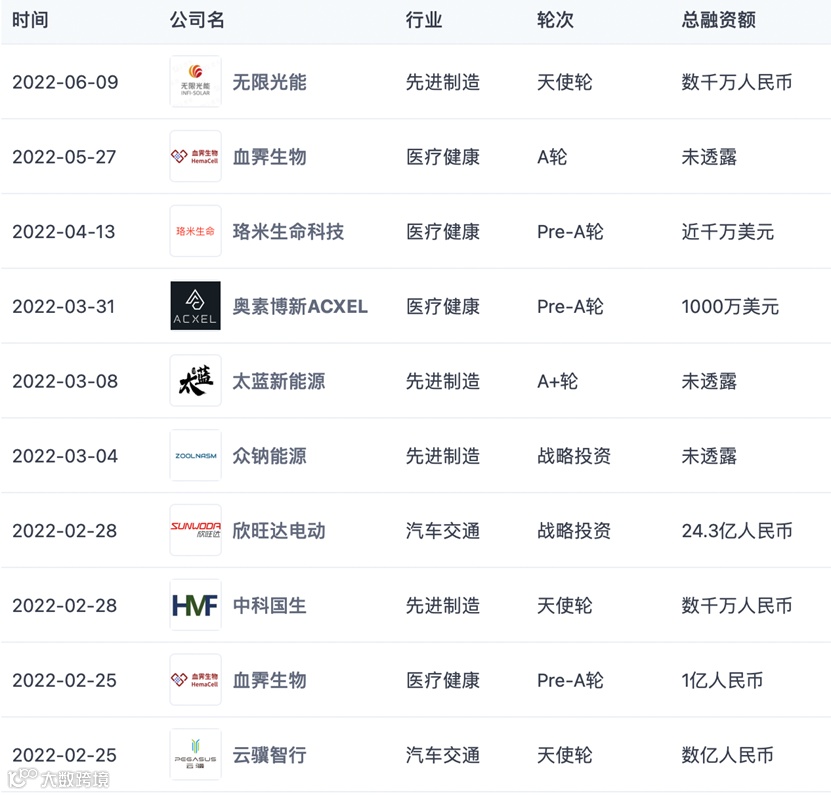Click the date 2022-03-08

pyautogui.click(x=65, y=381)
